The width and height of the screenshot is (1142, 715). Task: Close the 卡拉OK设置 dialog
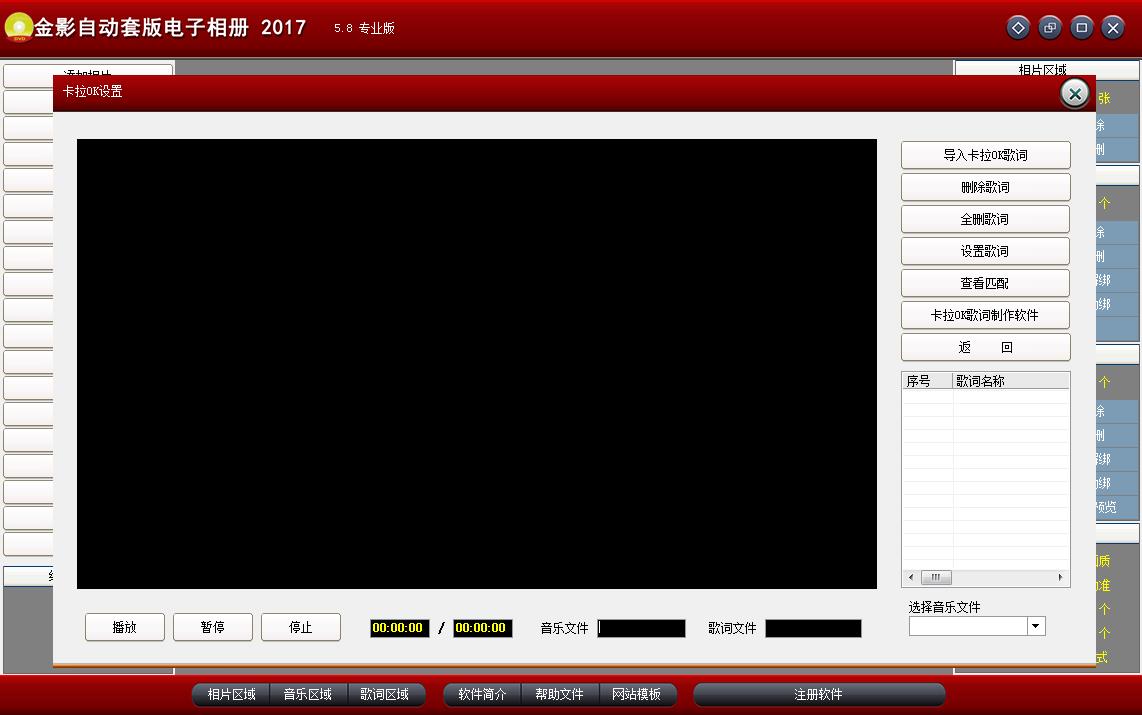[1075, 93]
